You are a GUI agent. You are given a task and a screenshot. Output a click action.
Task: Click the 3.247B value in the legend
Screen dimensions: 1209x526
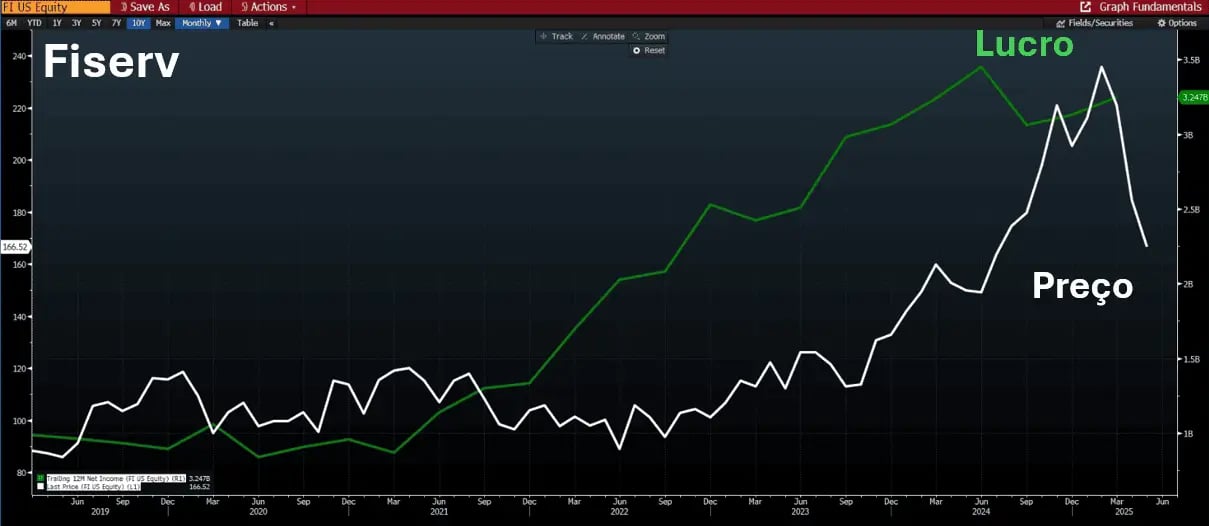[x=198, y=479]
